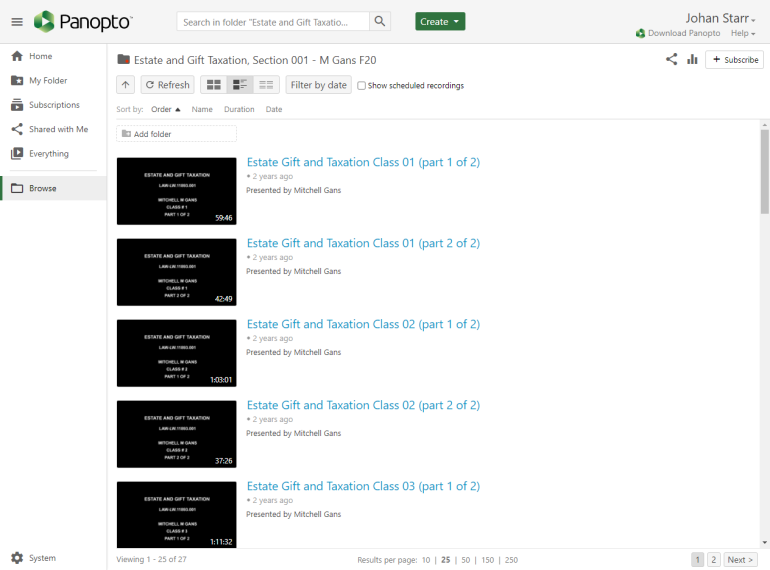Switch to grid tile view

[213, 85]
